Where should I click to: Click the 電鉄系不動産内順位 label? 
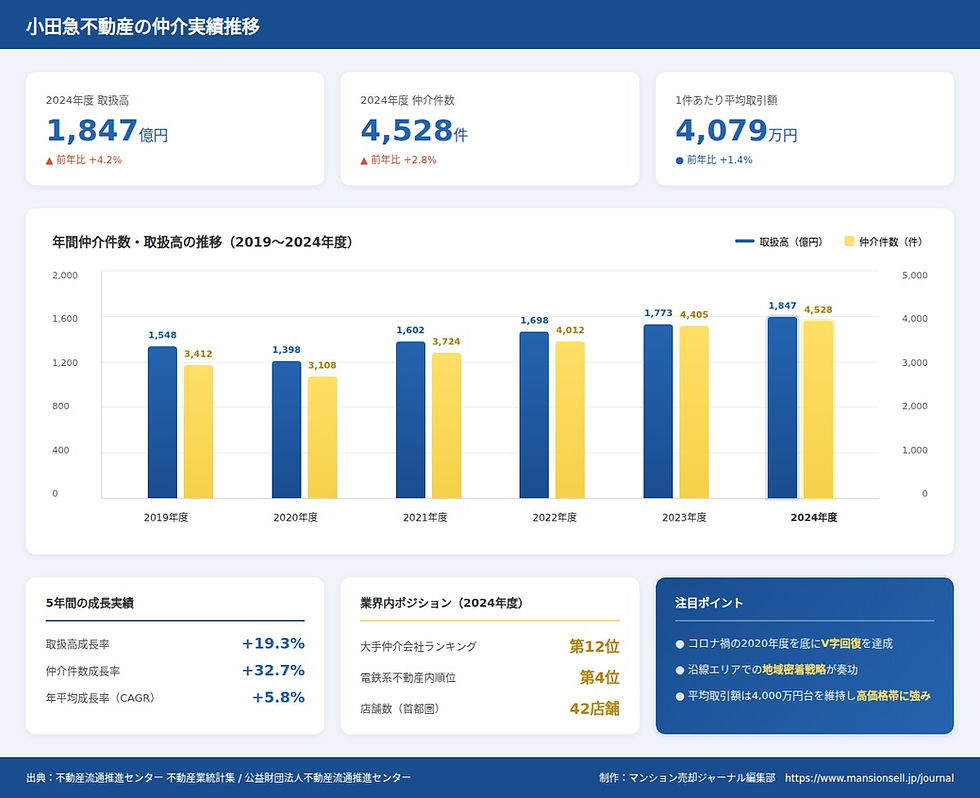click(x=408, y=678)
